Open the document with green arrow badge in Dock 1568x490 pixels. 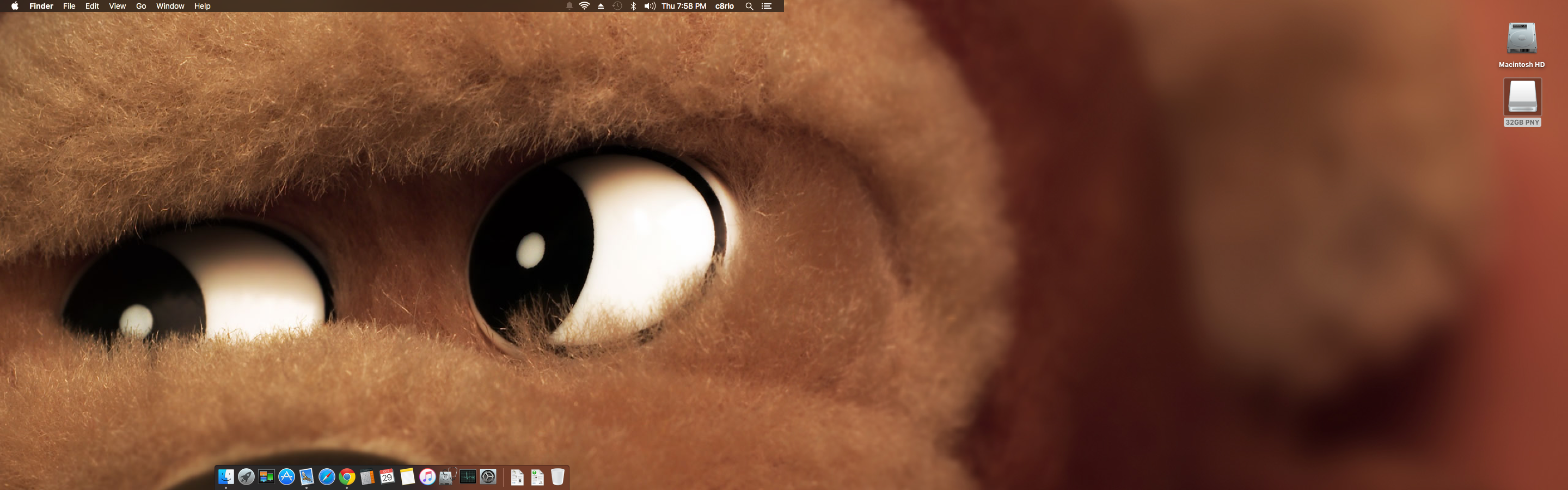click(x=537, y=477)
